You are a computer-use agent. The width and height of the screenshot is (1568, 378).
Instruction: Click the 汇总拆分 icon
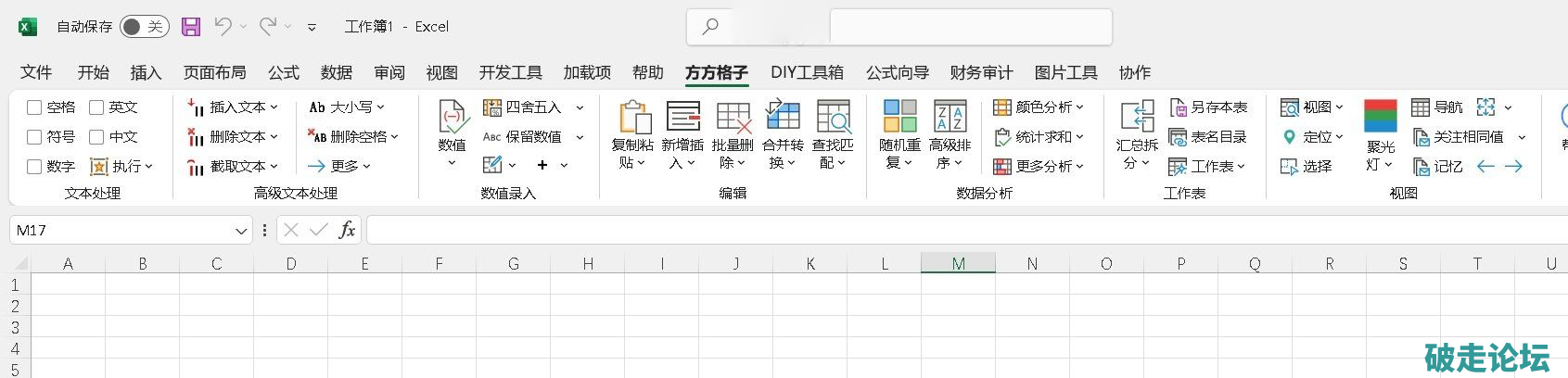[x=1137, y=118]
